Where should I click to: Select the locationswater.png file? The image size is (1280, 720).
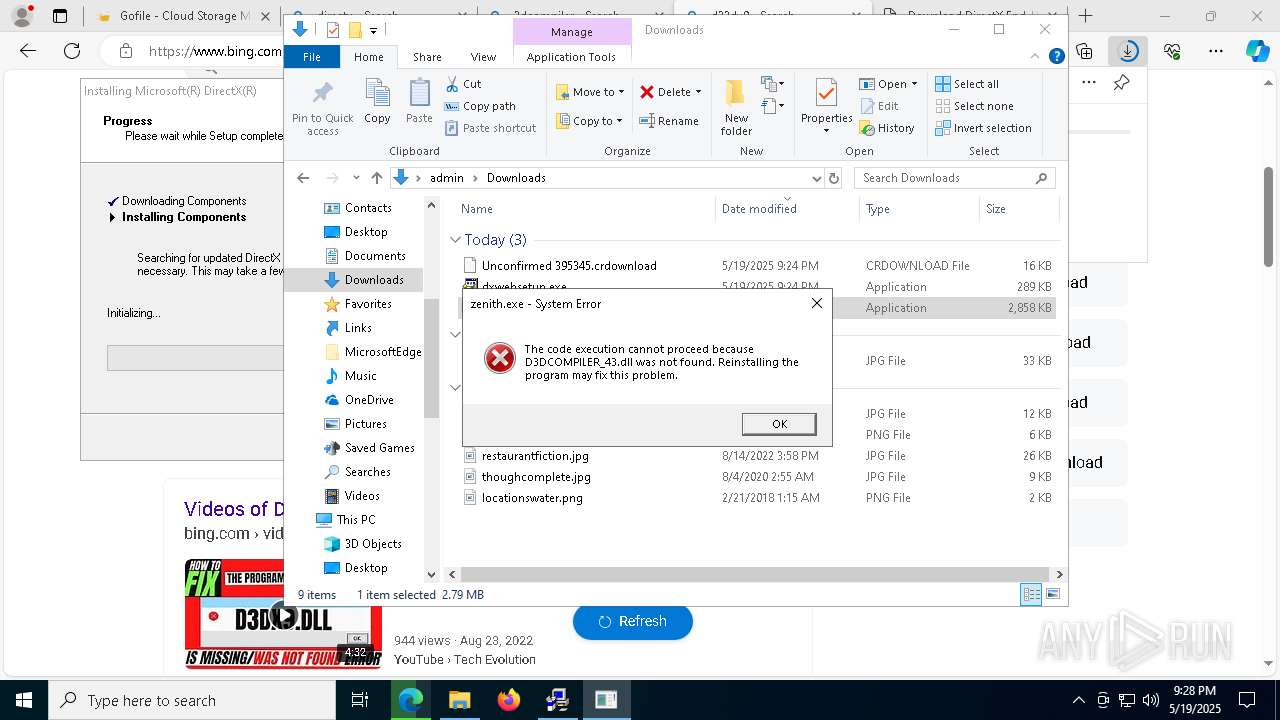pos(532,498)
